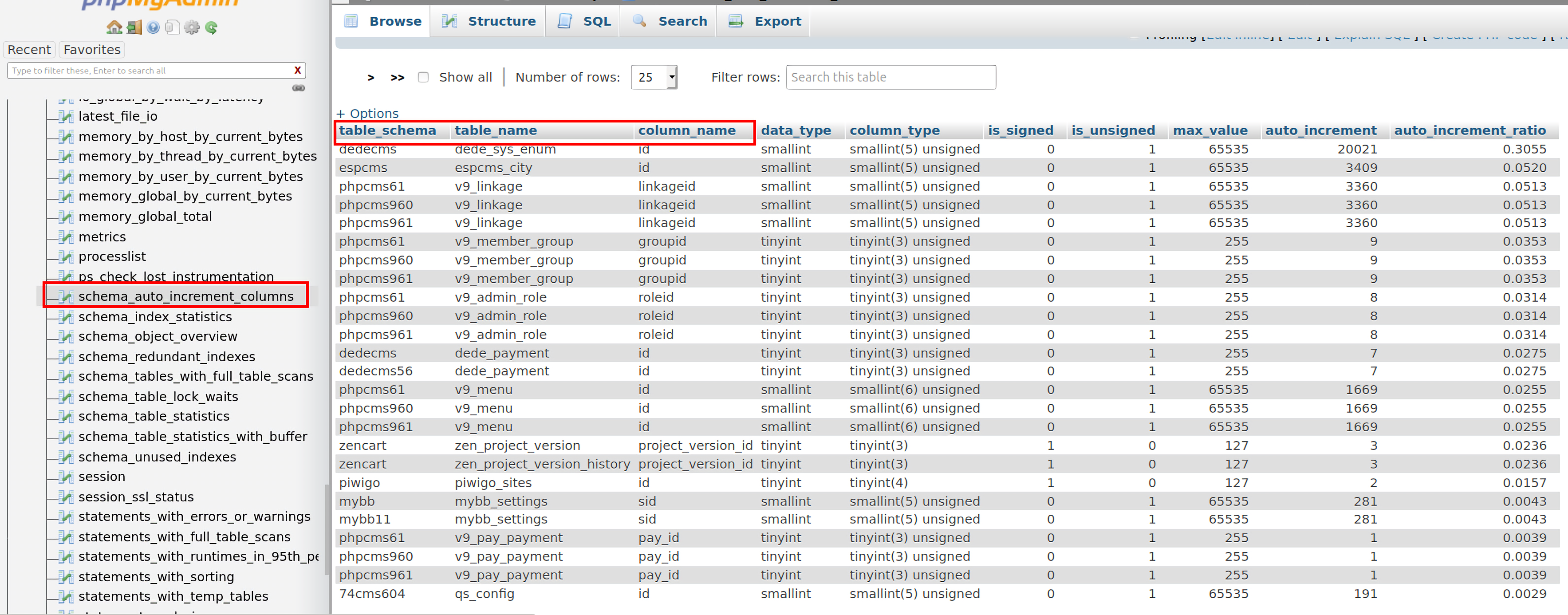Click the view icon beside metrics

(x=66, y=237)
